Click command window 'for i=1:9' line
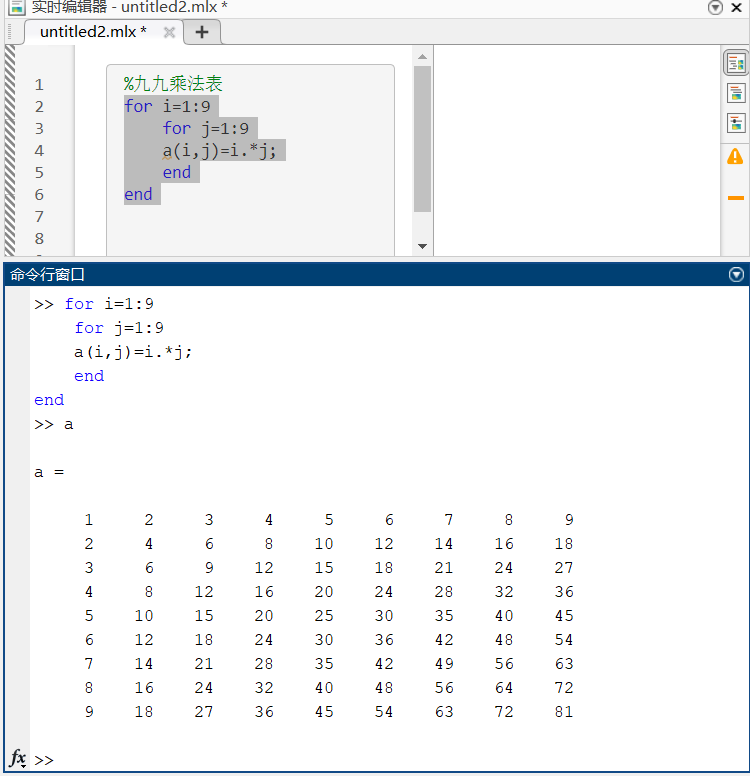This screenshot has width=750, height=776. coord(109,303)
